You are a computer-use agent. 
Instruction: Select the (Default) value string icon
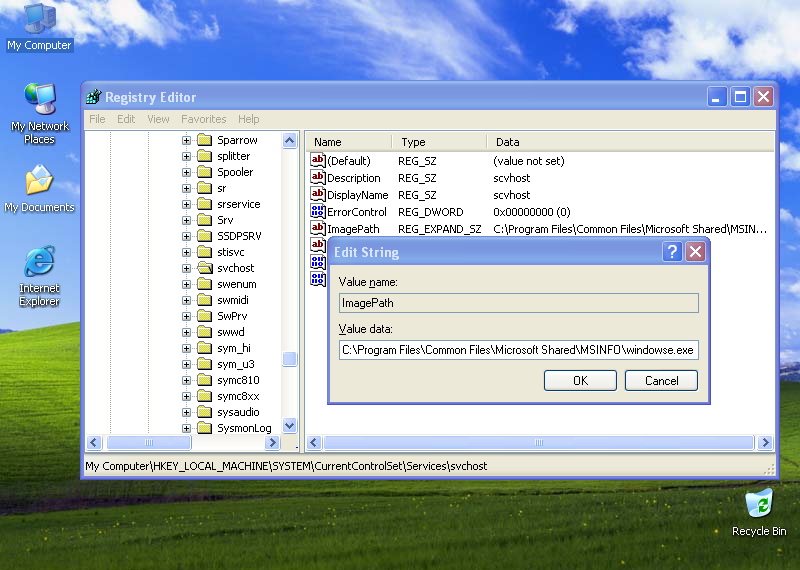(x=318, y=160)
